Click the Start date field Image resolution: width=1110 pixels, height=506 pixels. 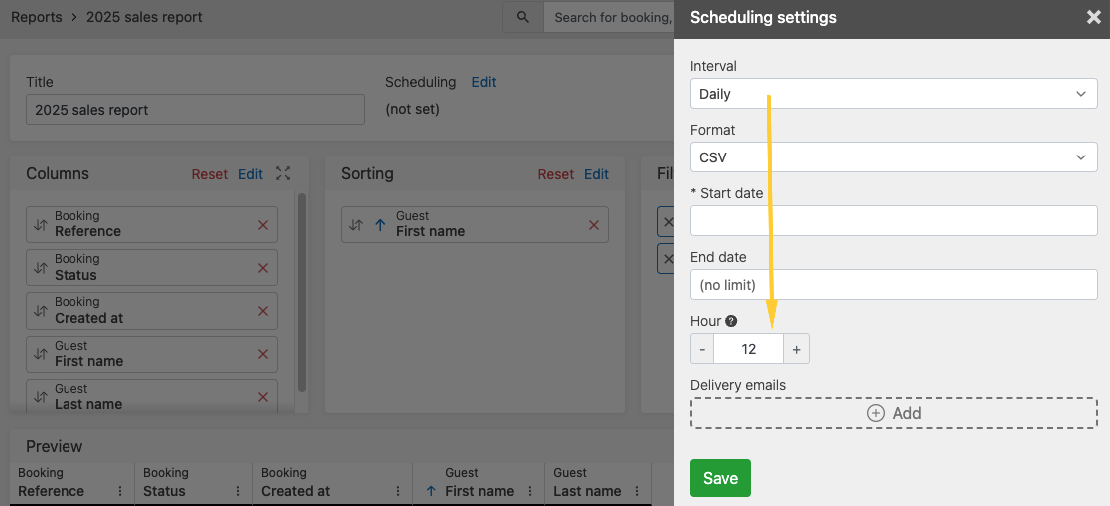pyautogui.click(x=893, y=221)
